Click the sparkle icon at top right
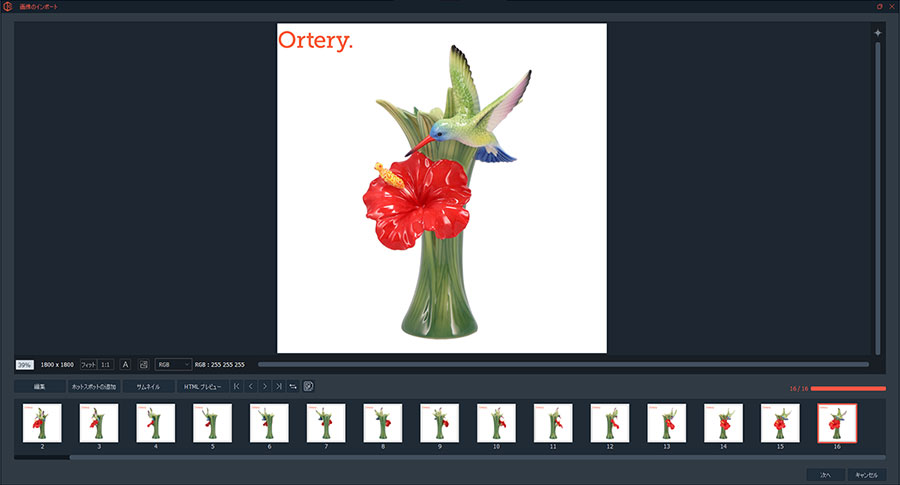This screenshot has height=485, width=900. [878, 33]
